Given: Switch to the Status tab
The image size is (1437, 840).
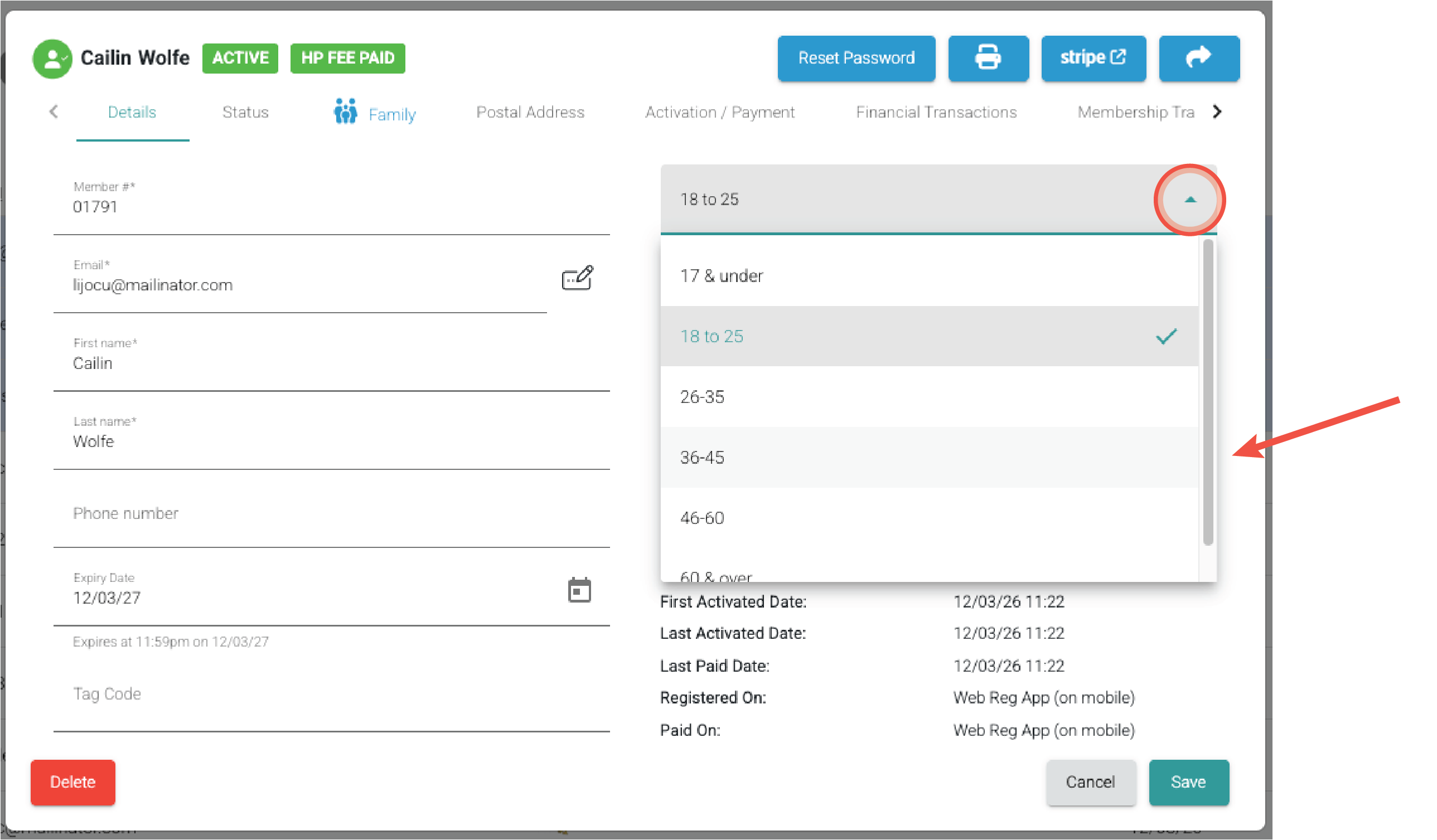Looking at the screenshot, I should pyautogui.click(x=245, y=112).
